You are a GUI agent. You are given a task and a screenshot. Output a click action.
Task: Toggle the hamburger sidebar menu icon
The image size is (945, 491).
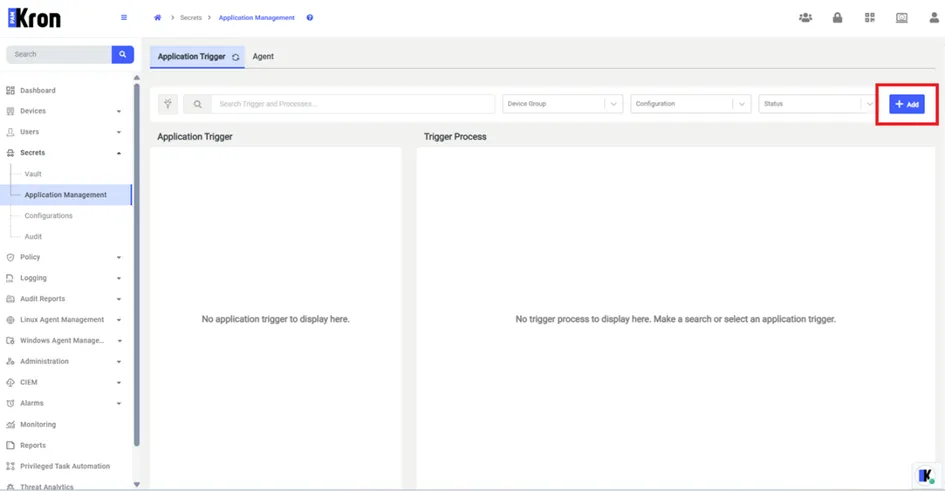[x=124, y=17]
